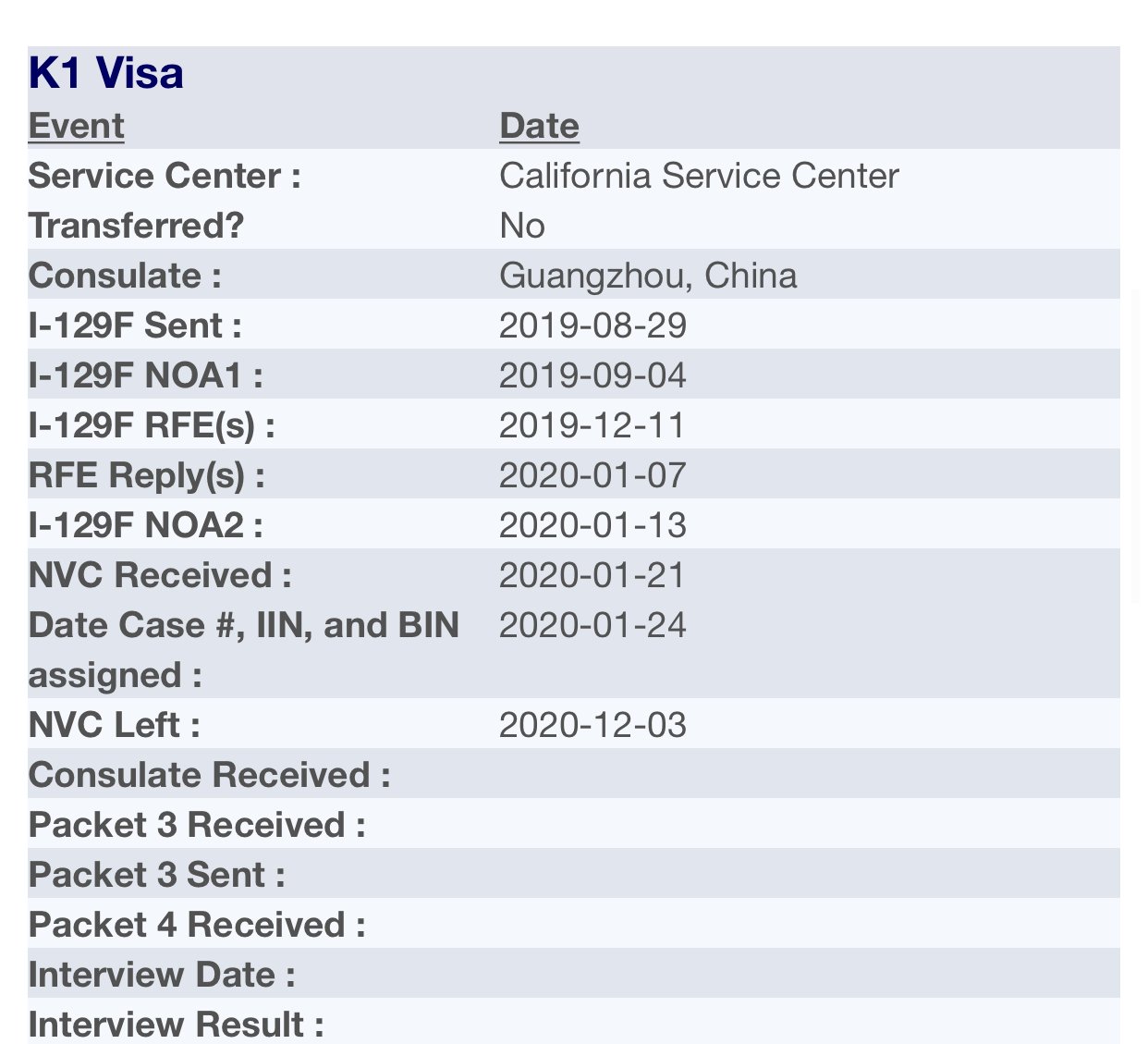Click the Event column header
Screen dimensions: 1148x1044
point(77,126)
